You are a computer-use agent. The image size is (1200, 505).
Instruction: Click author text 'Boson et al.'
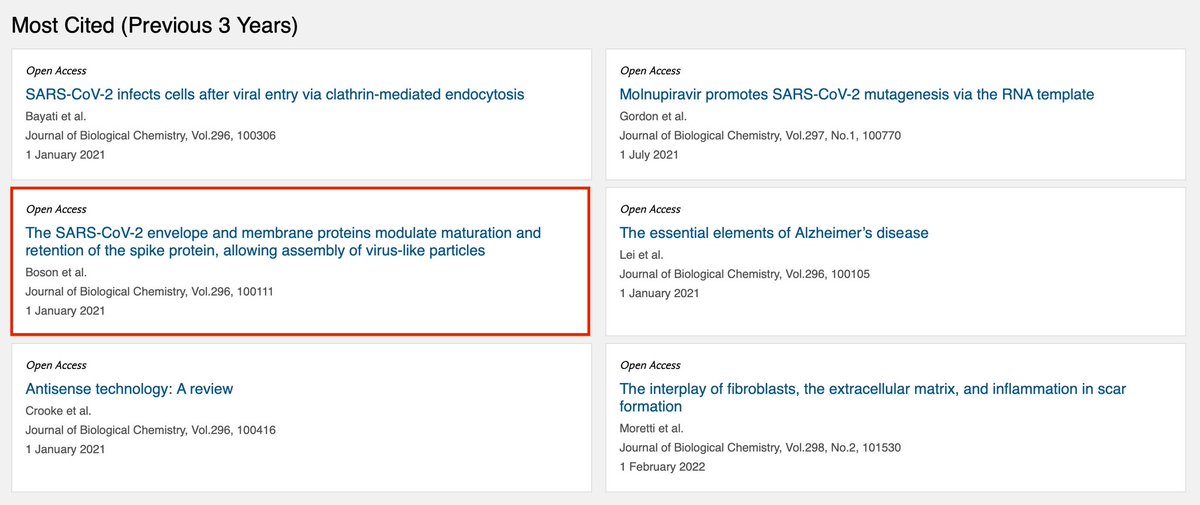coord(56,272)
